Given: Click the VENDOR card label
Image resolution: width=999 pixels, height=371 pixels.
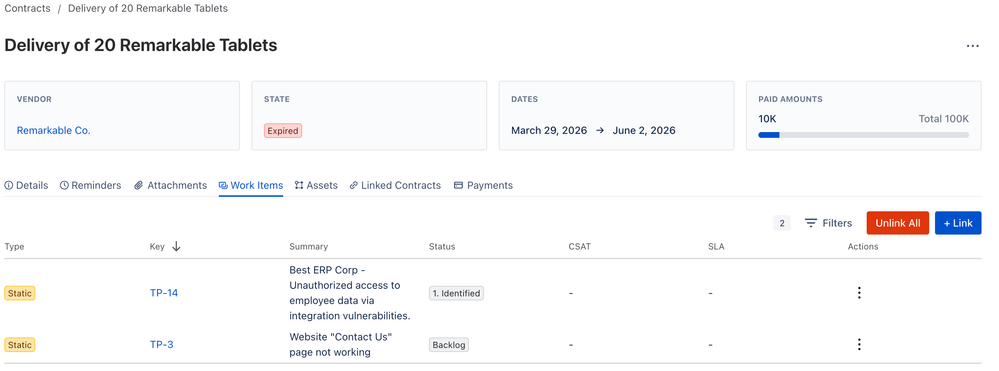Looking at the screenshot, I should tap(34, 99).
